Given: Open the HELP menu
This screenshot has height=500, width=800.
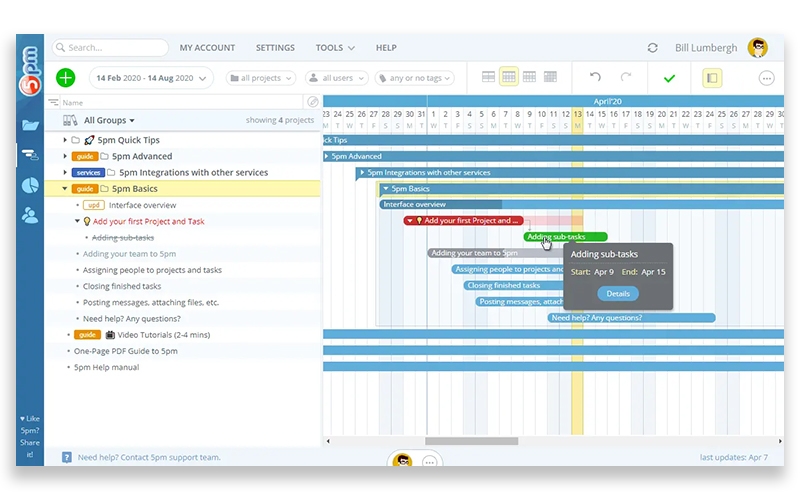Looking at the screenshot, I should (386, 47).
